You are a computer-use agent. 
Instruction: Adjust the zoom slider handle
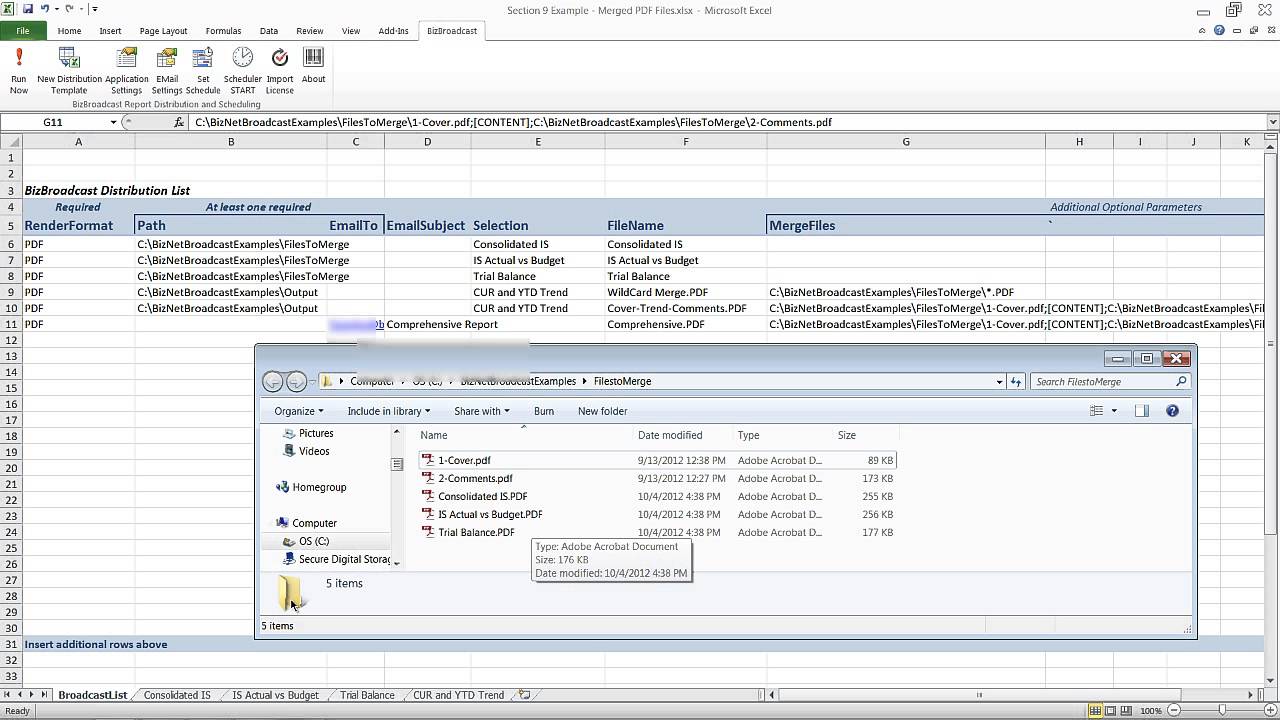pos(1221,711)
